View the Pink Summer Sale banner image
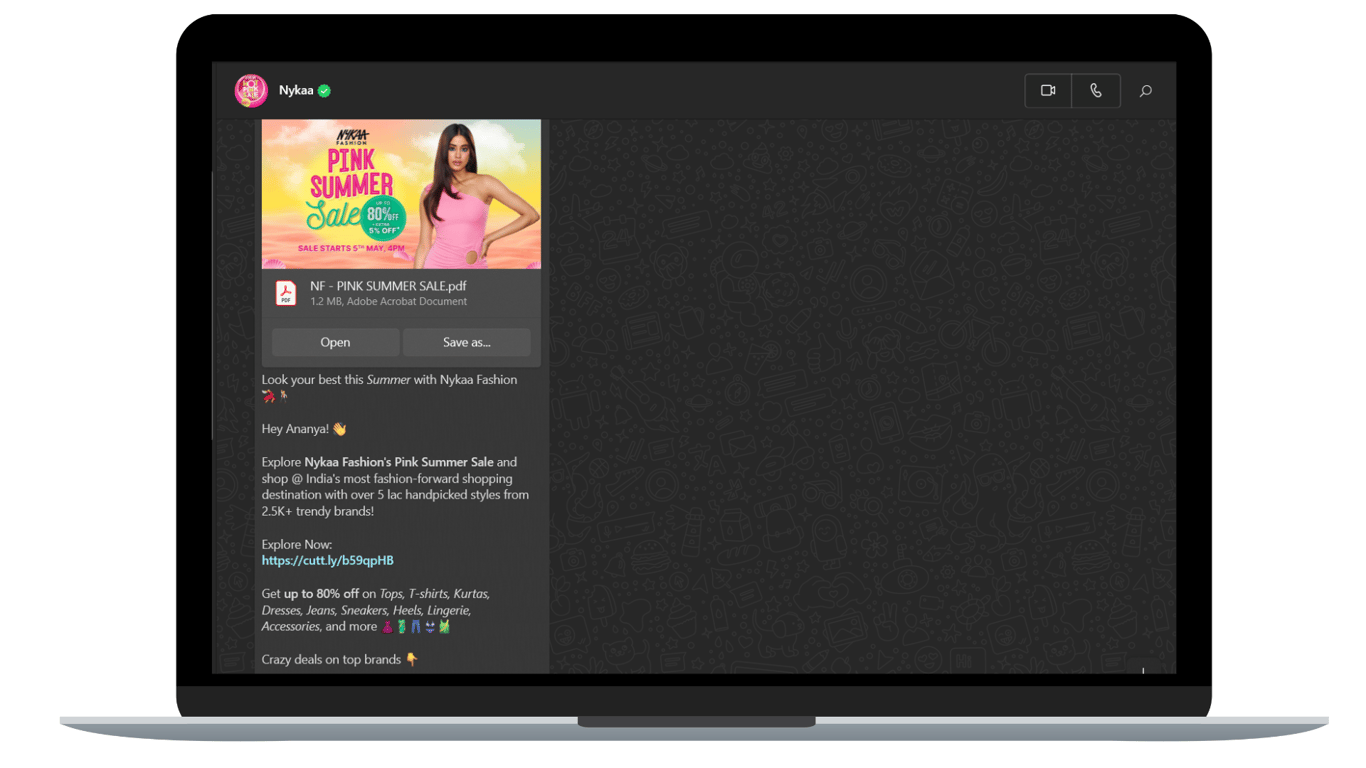This screenshot has width=1366, height=768. click(x=400, y=193)
